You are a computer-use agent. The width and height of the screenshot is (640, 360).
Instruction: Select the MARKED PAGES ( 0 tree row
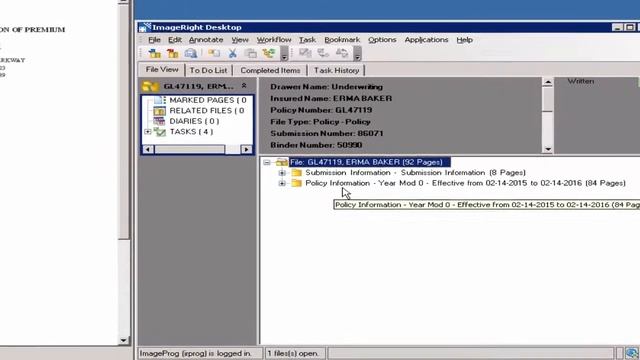[208, 100]
